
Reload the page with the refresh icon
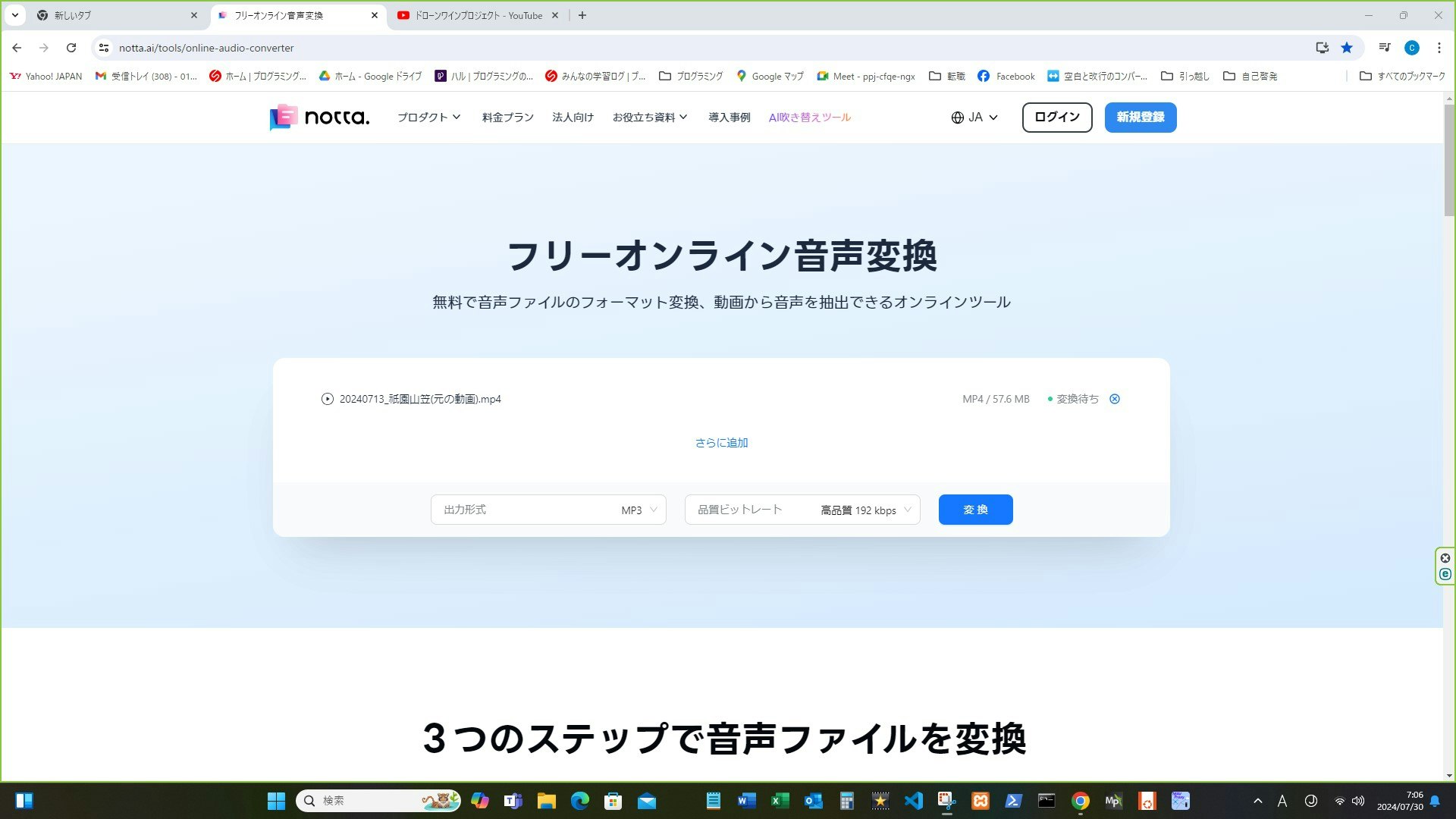pyautogui.click(x=71, y=47)
